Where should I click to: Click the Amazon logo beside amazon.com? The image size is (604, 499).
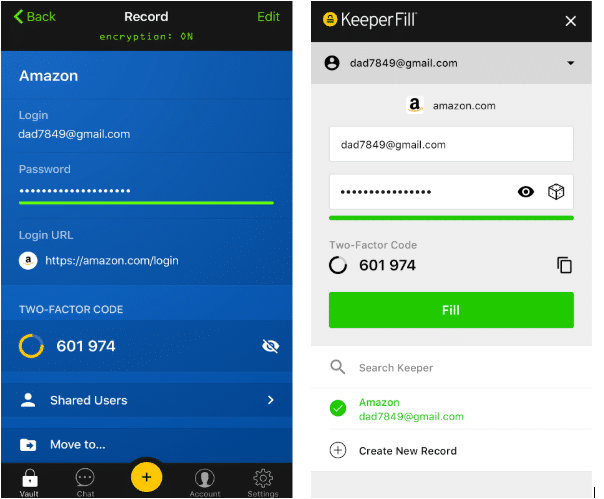point(415,105)
